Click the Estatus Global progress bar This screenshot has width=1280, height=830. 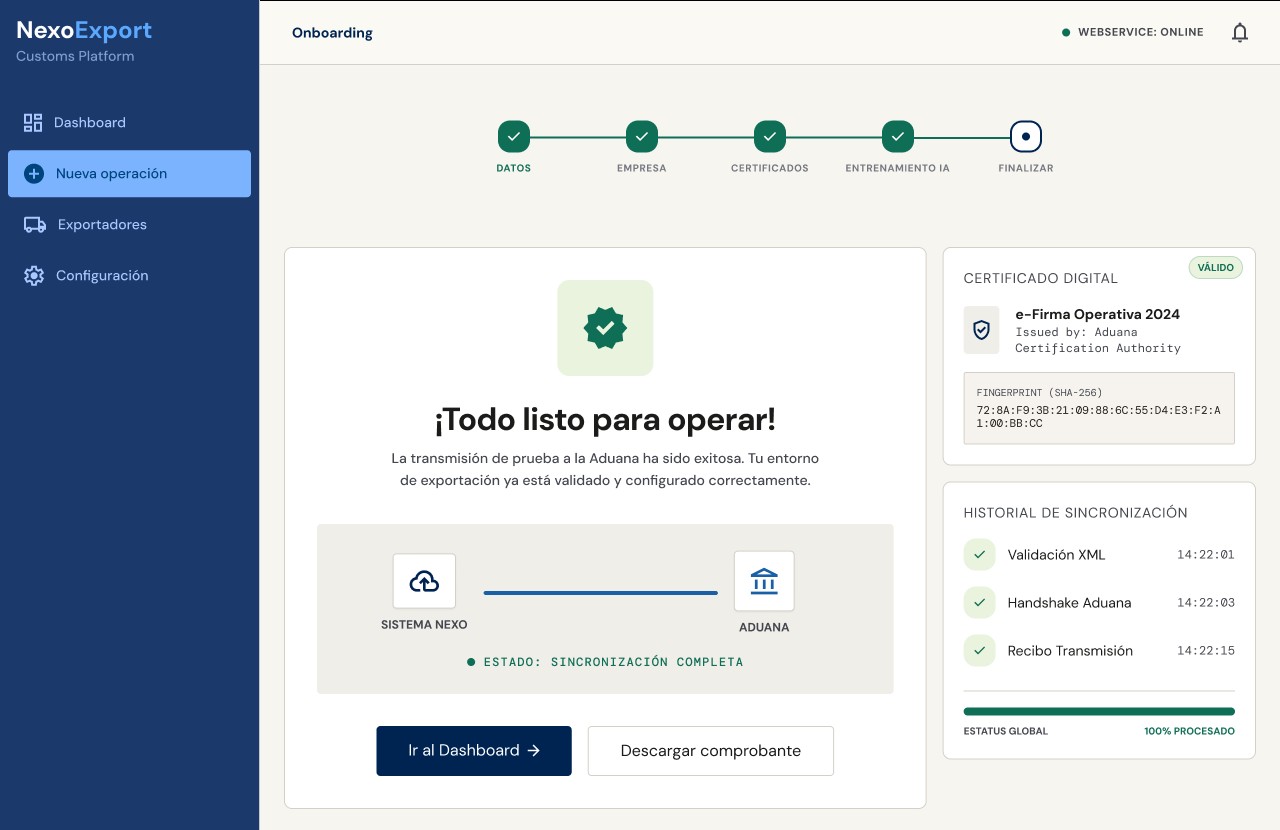coord(1099,712)
